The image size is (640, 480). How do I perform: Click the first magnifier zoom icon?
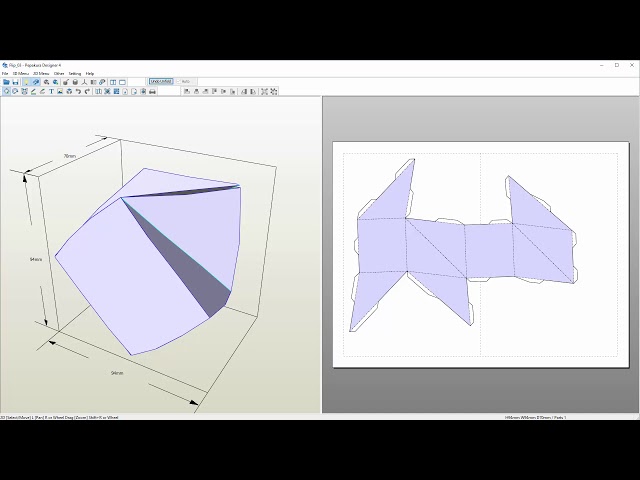[x=47, y=82]
